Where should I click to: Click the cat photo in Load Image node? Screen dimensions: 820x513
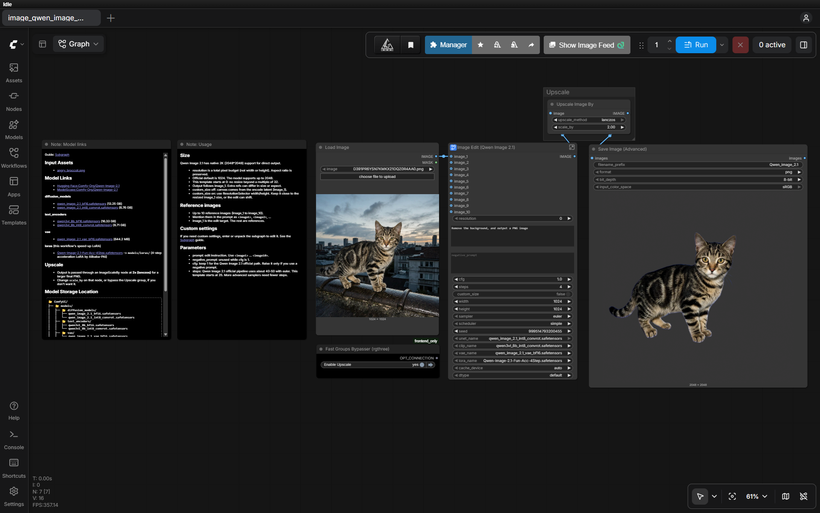[x=377, y=256]
